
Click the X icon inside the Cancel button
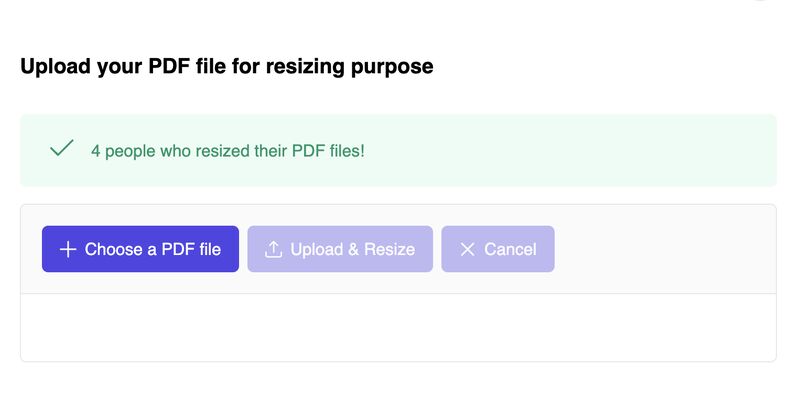pyautogui.click(x=467, y=250)
